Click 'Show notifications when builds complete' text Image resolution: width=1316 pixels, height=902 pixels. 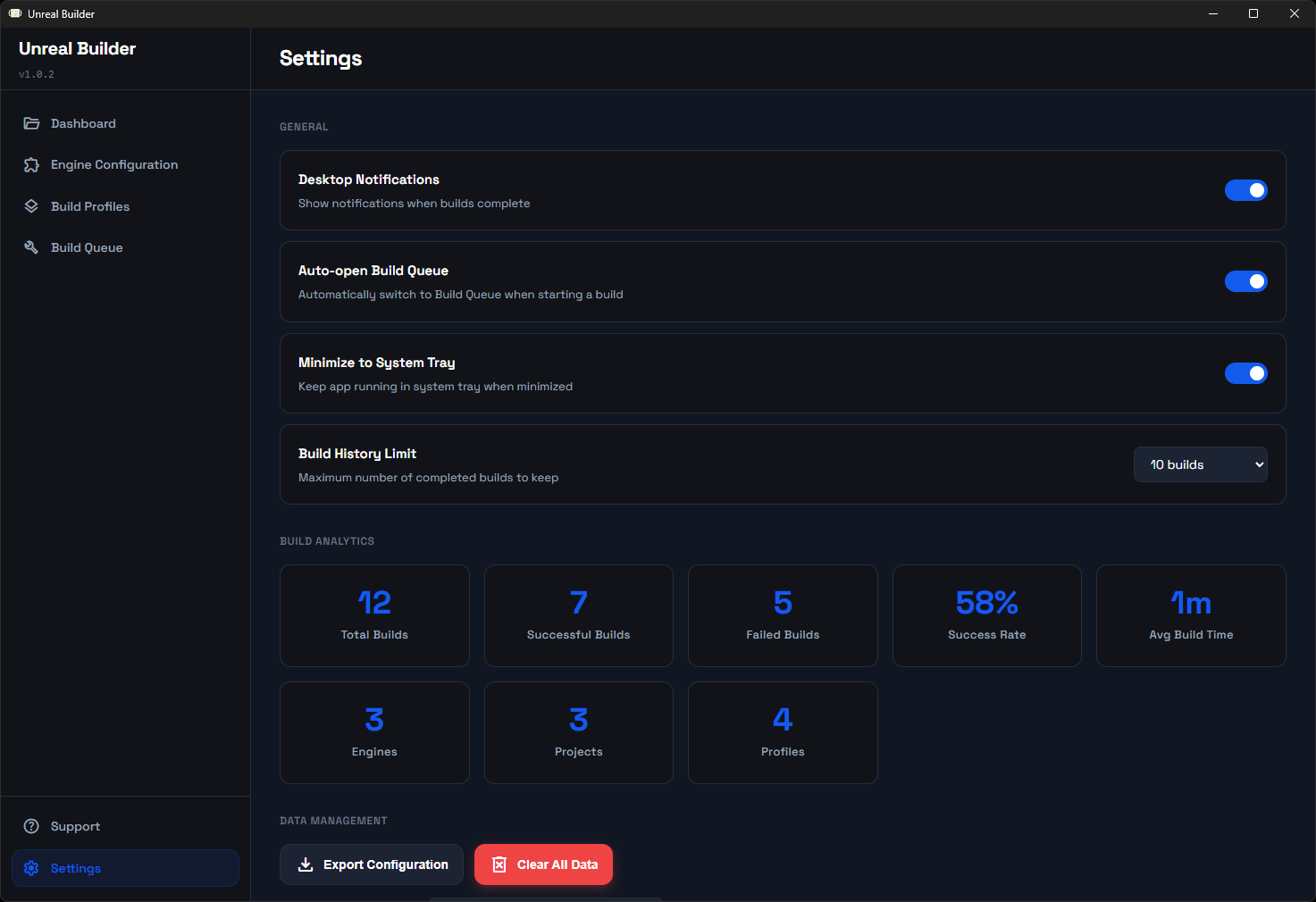(415, 204)
